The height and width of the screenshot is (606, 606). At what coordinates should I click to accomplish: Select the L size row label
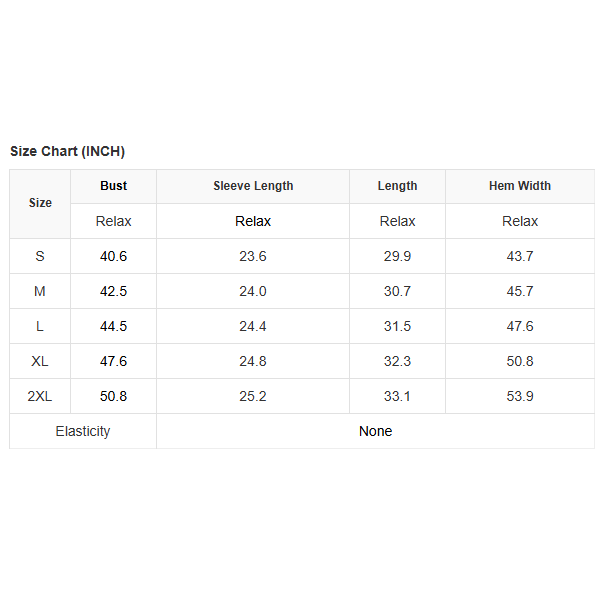[x=40, y=326]
